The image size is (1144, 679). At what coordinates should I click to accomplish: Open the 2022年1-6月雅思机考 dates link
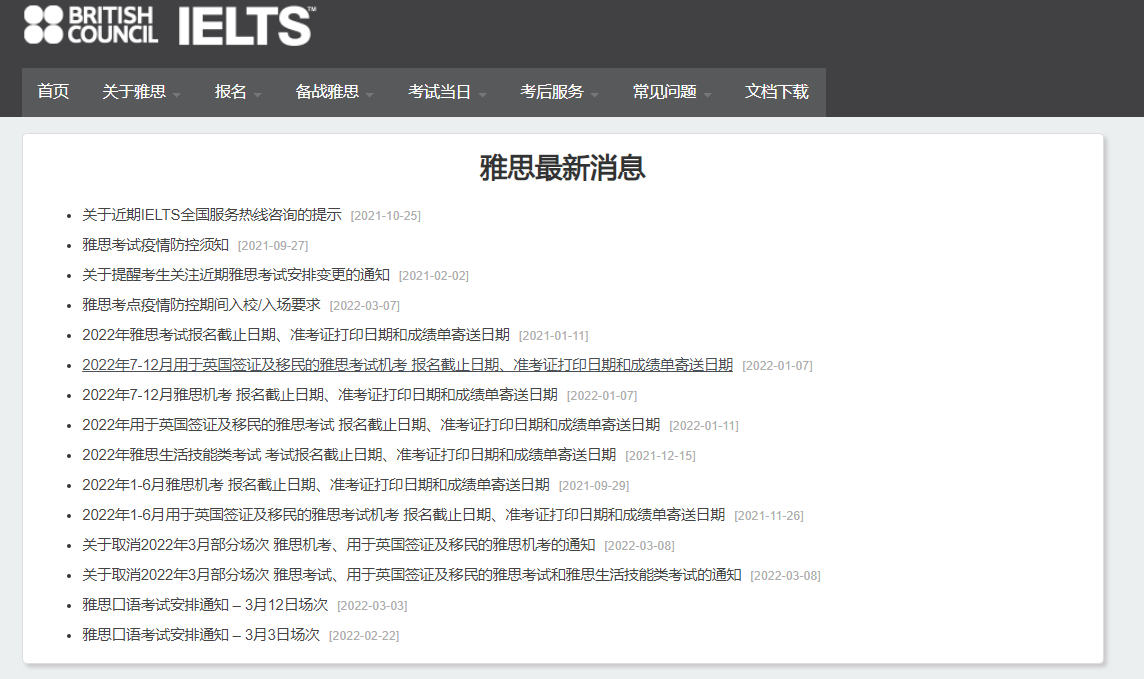(315, 485)
